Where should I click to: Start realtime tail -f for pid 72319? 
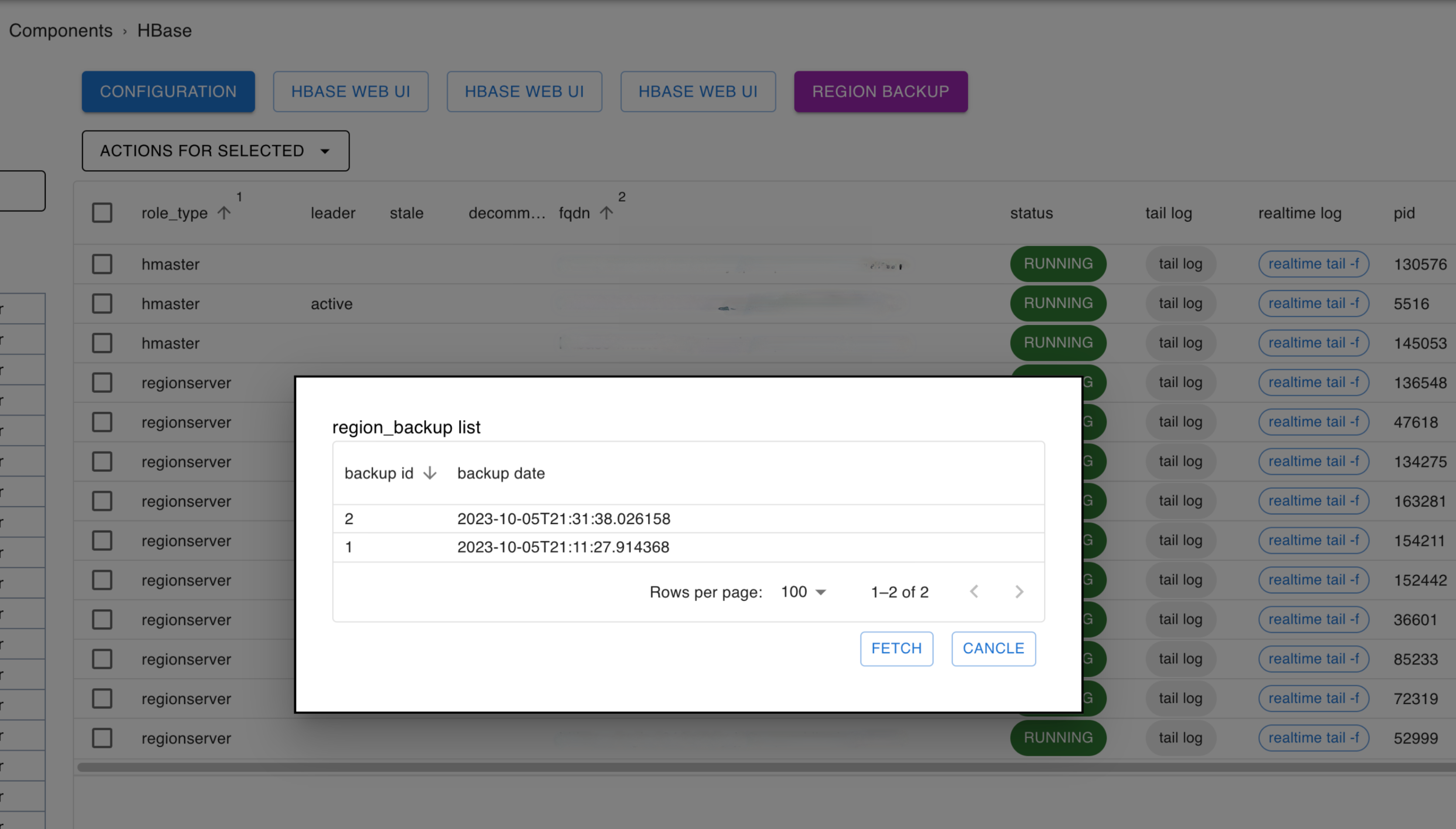pyautogui.click(x=1314, y=698)
